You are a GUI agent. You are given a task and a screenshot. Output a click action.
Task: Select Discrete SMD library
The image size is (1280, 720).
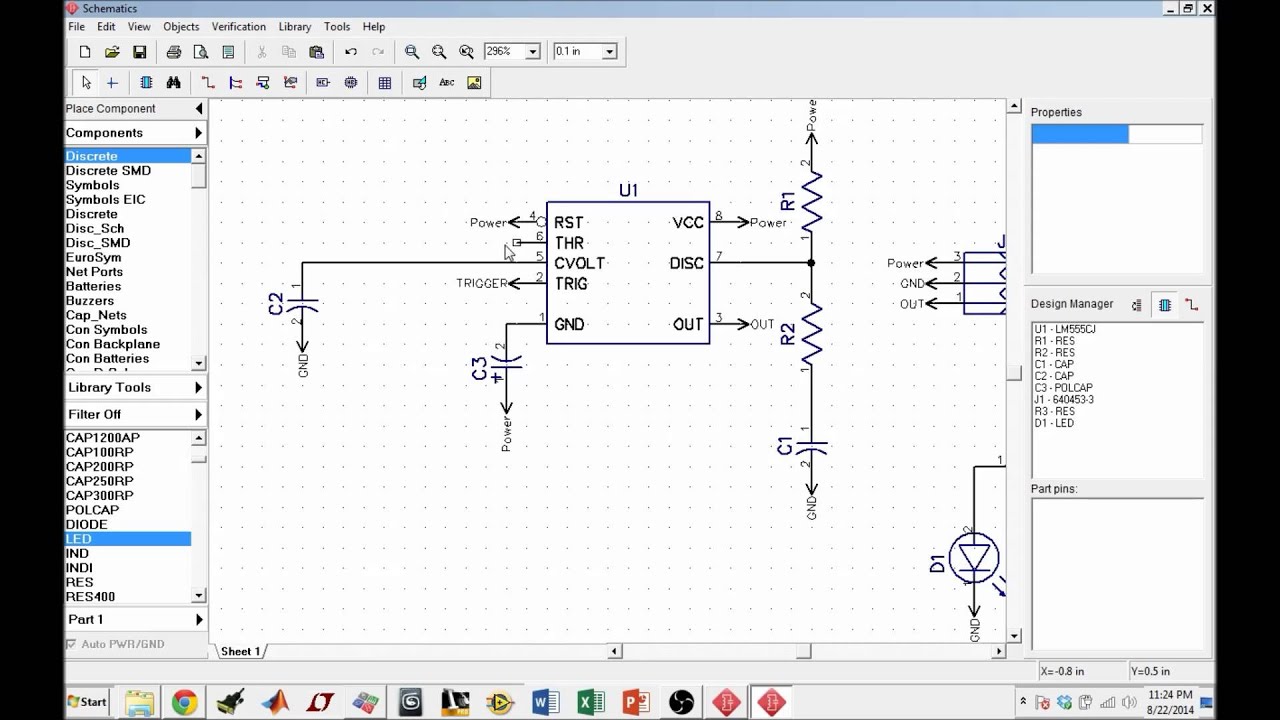128,171
